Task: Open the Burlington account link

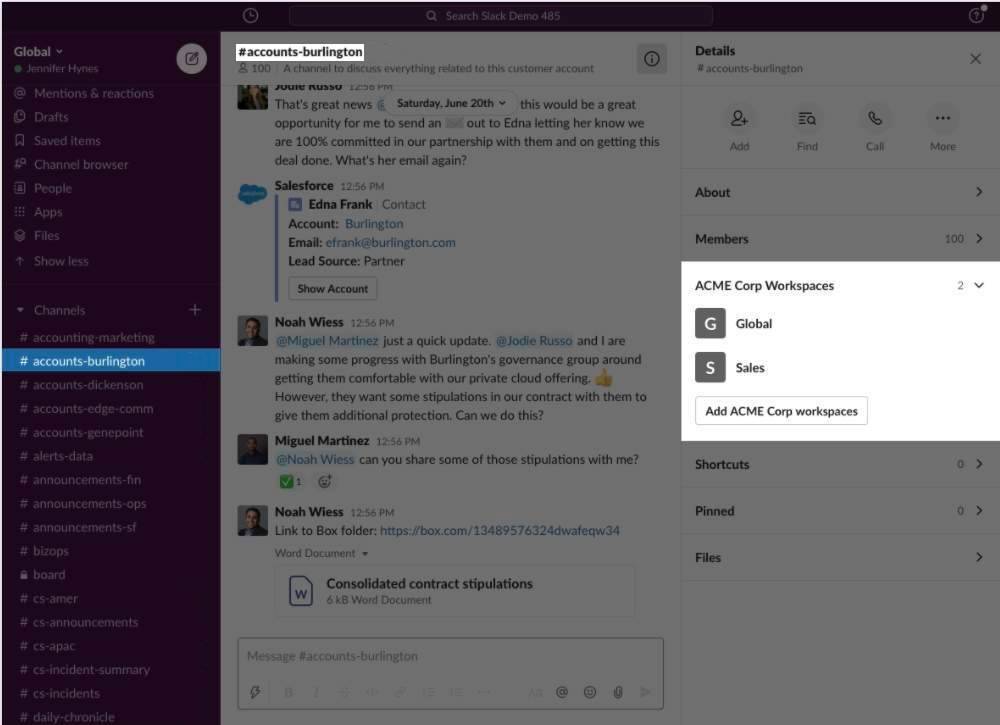Action: point(374,224)
